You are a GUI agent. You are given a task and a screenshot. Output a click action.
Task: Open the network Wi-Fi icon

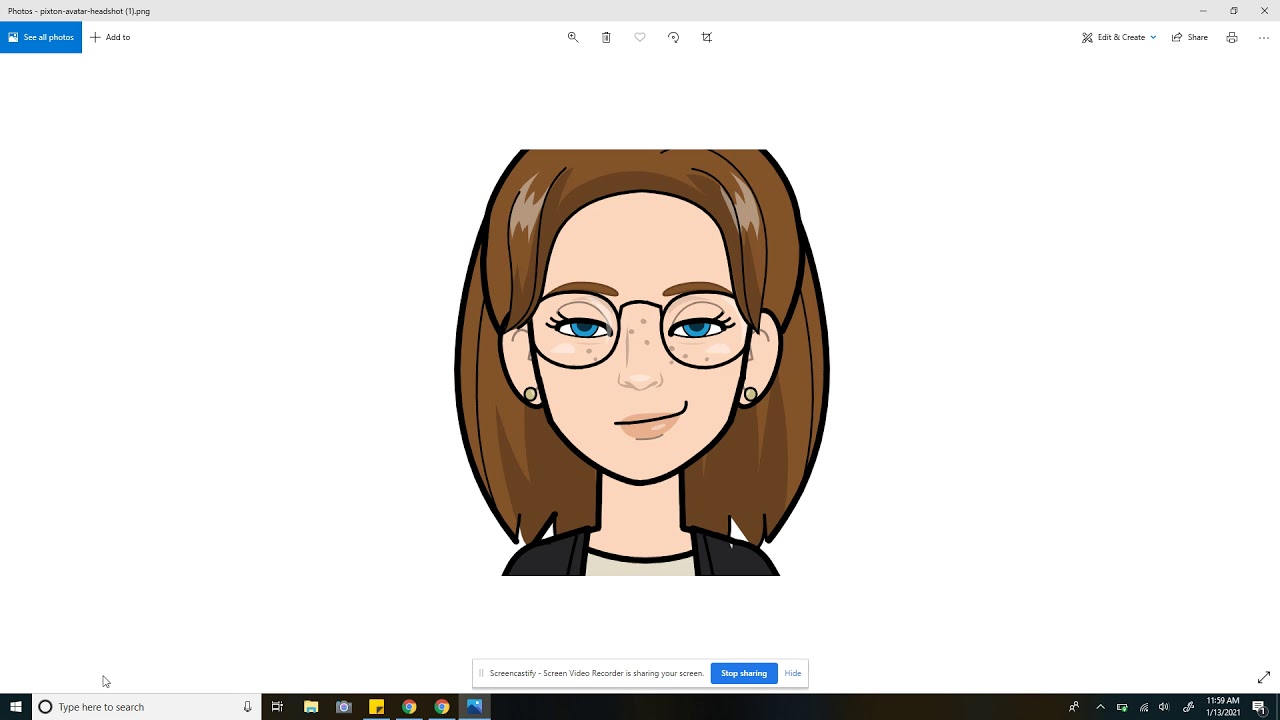click(x=1144, y=707)
